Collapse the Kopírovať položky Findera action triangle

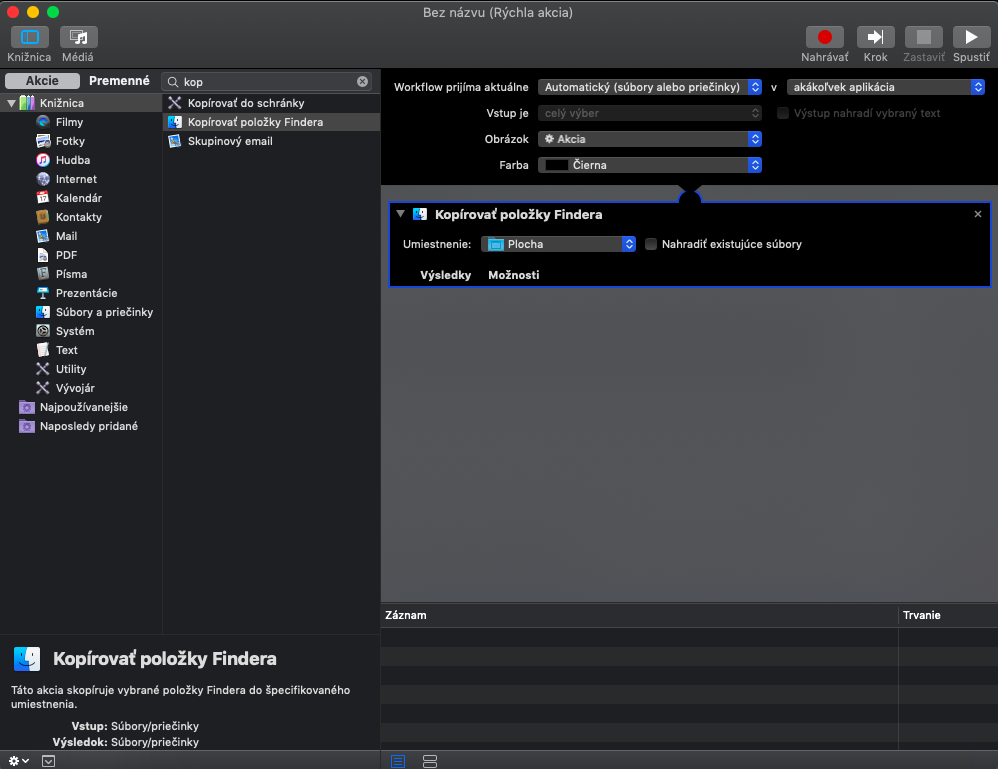(400, 214)
